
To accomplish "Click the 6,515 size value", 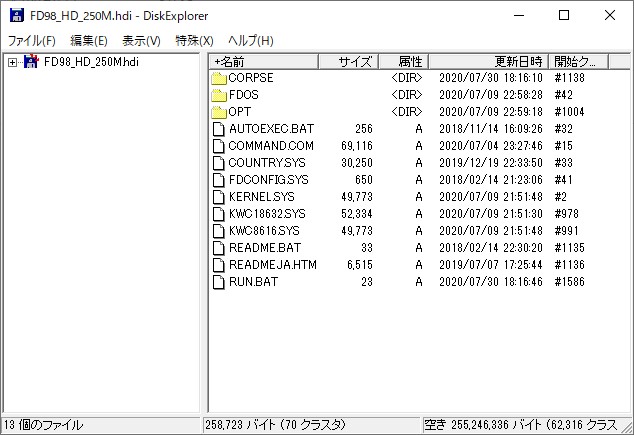I will [x=359, y=264].
